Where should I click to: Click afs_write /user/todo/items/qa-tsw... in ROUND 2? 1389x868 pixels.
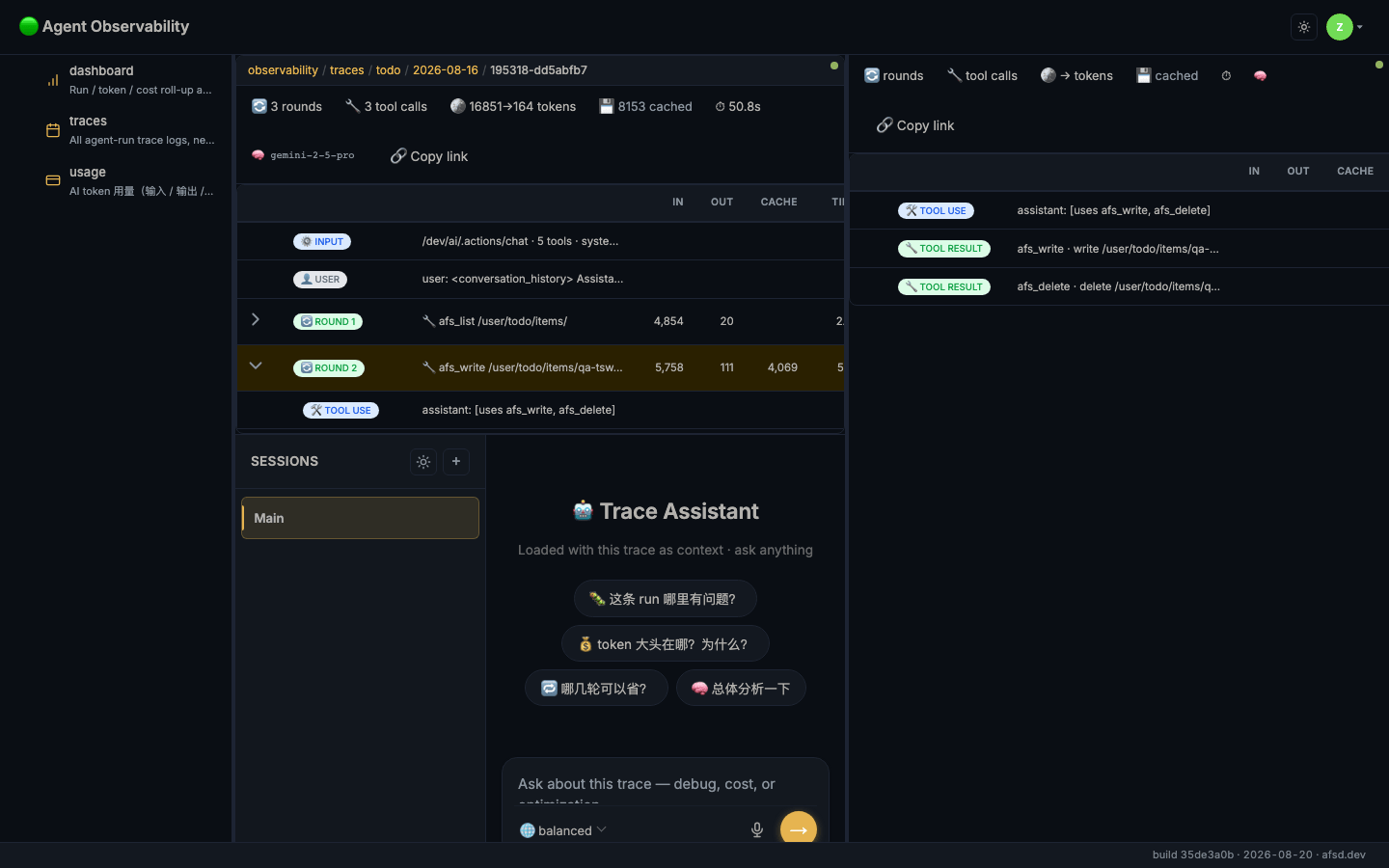point(531,367)
